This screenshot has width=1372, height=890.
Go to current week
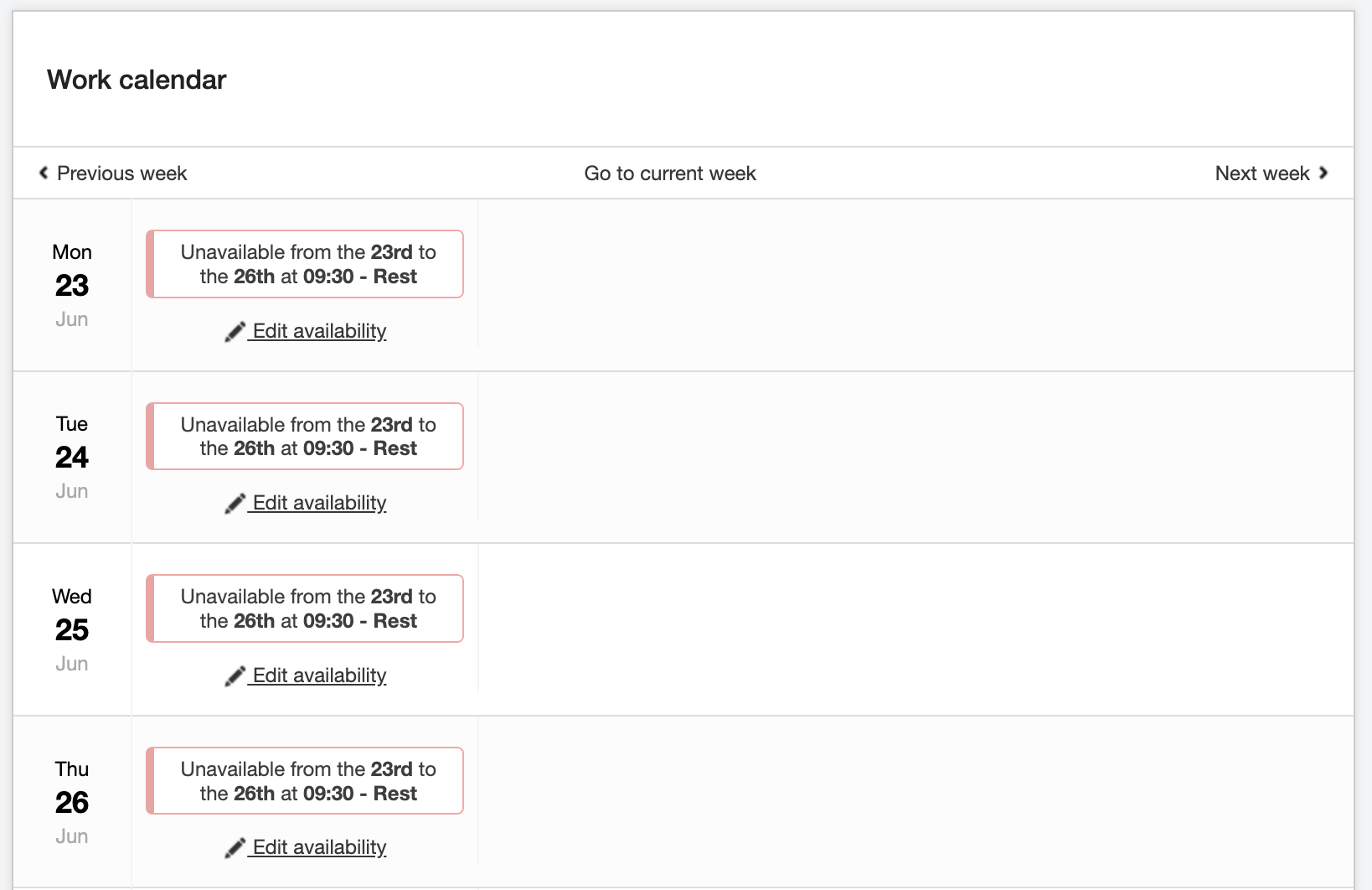(670, 173)
